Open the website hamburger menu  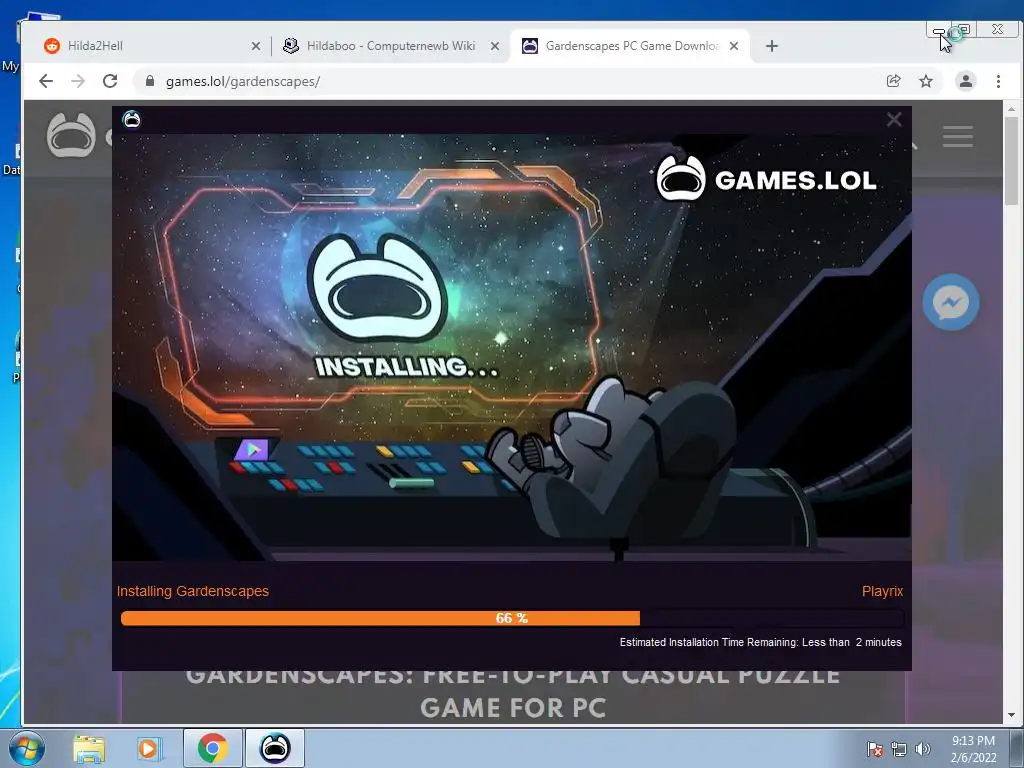(x=957, y=136)
